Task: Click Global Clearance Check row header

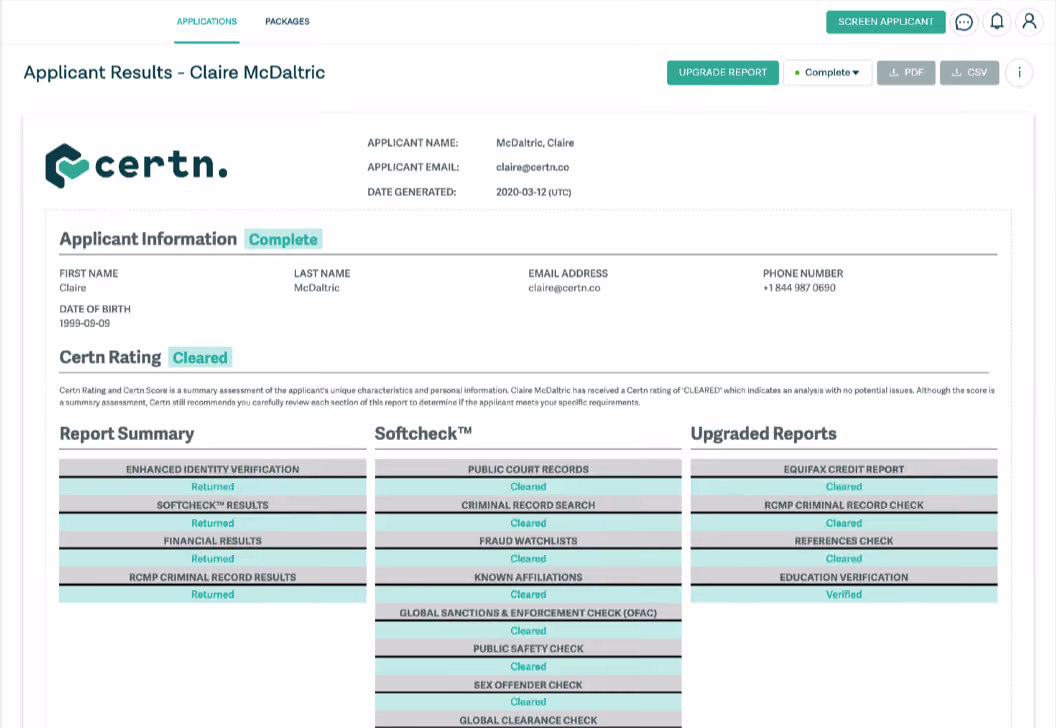Action: pyautogui.click(x=528, y=720)
